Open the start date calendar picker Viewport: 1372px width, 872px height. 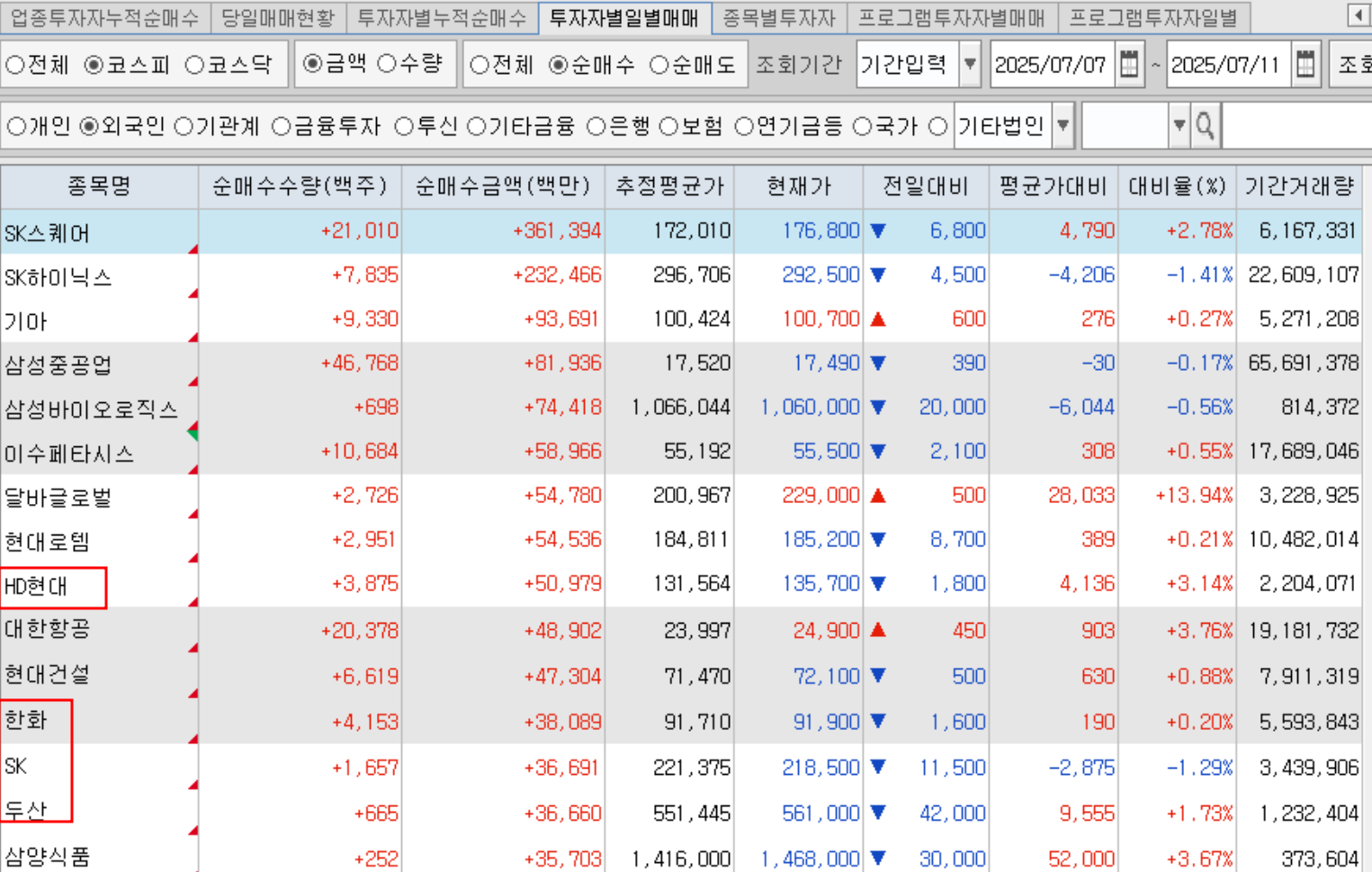(x=1129, y=65)
